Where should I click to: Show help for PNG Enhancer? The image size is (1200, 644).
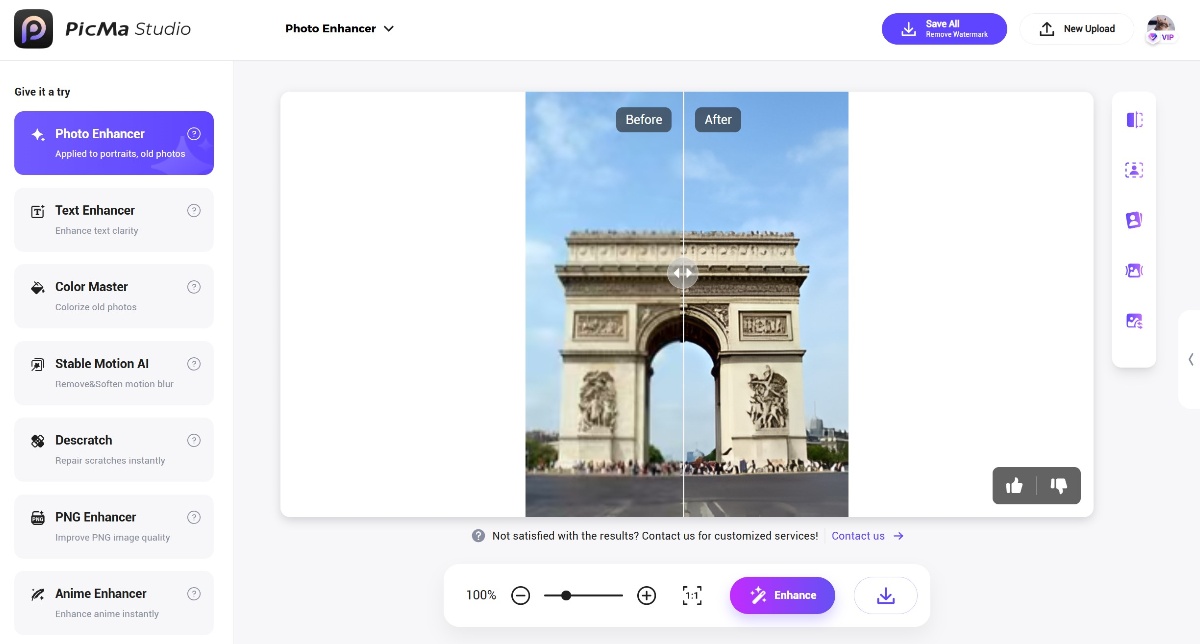click(x=194, y=517)
